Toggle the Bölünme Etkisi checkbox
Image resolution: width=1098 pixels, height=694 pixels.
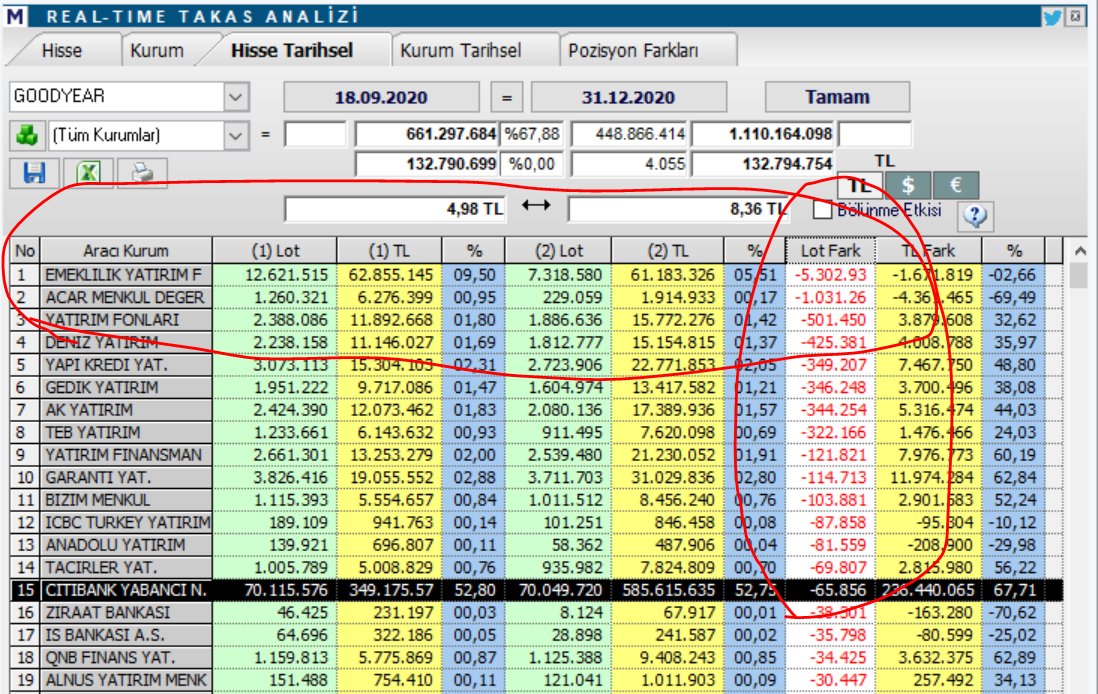click(x=823, y=209)
